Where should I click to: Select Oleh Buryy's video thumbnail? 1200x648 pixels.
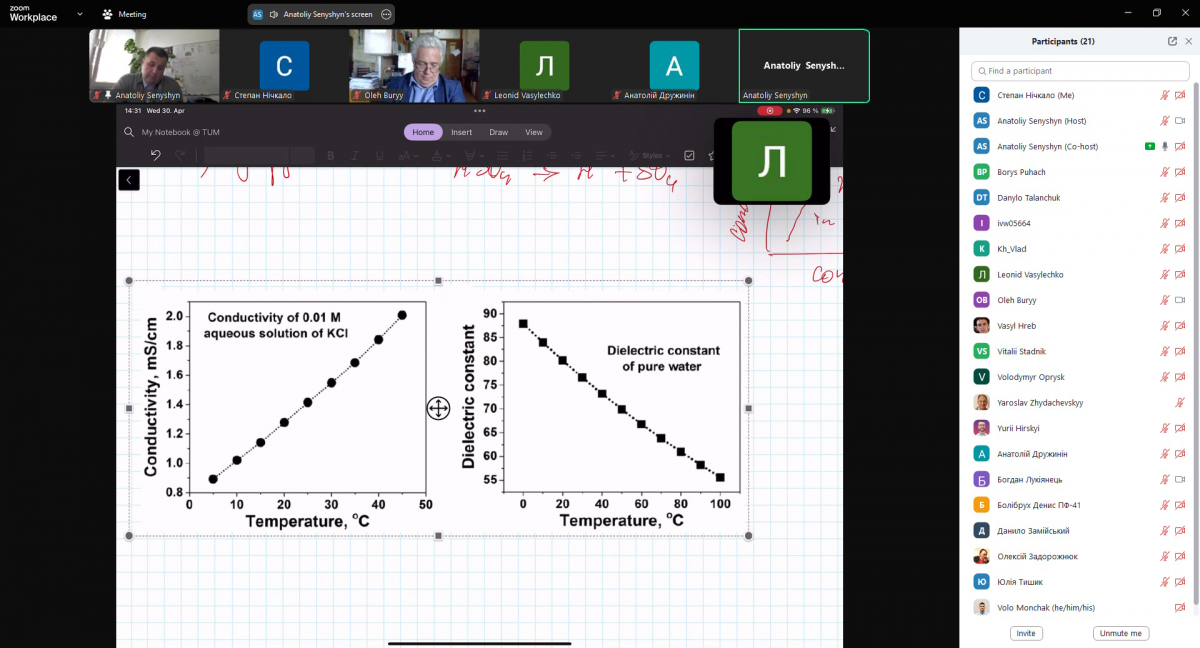click(414, 65)
